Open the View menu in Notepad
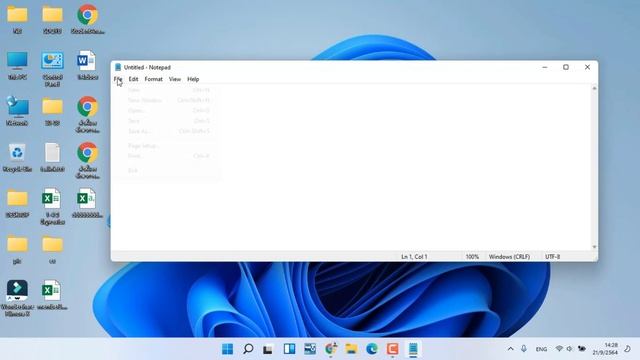The image size is (640, 360). (x=175, y=79)
